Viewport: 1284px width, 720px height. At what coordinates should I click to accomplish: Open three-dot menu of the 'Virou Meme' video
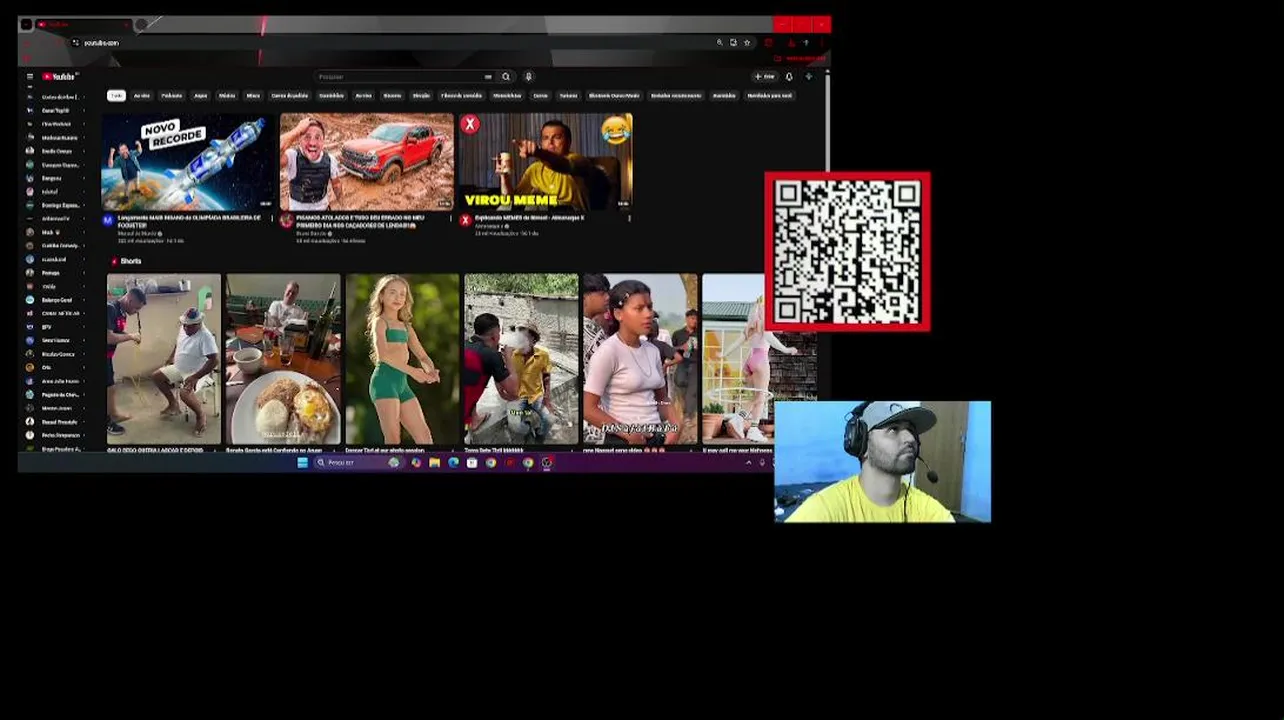(x=629, y=217)
